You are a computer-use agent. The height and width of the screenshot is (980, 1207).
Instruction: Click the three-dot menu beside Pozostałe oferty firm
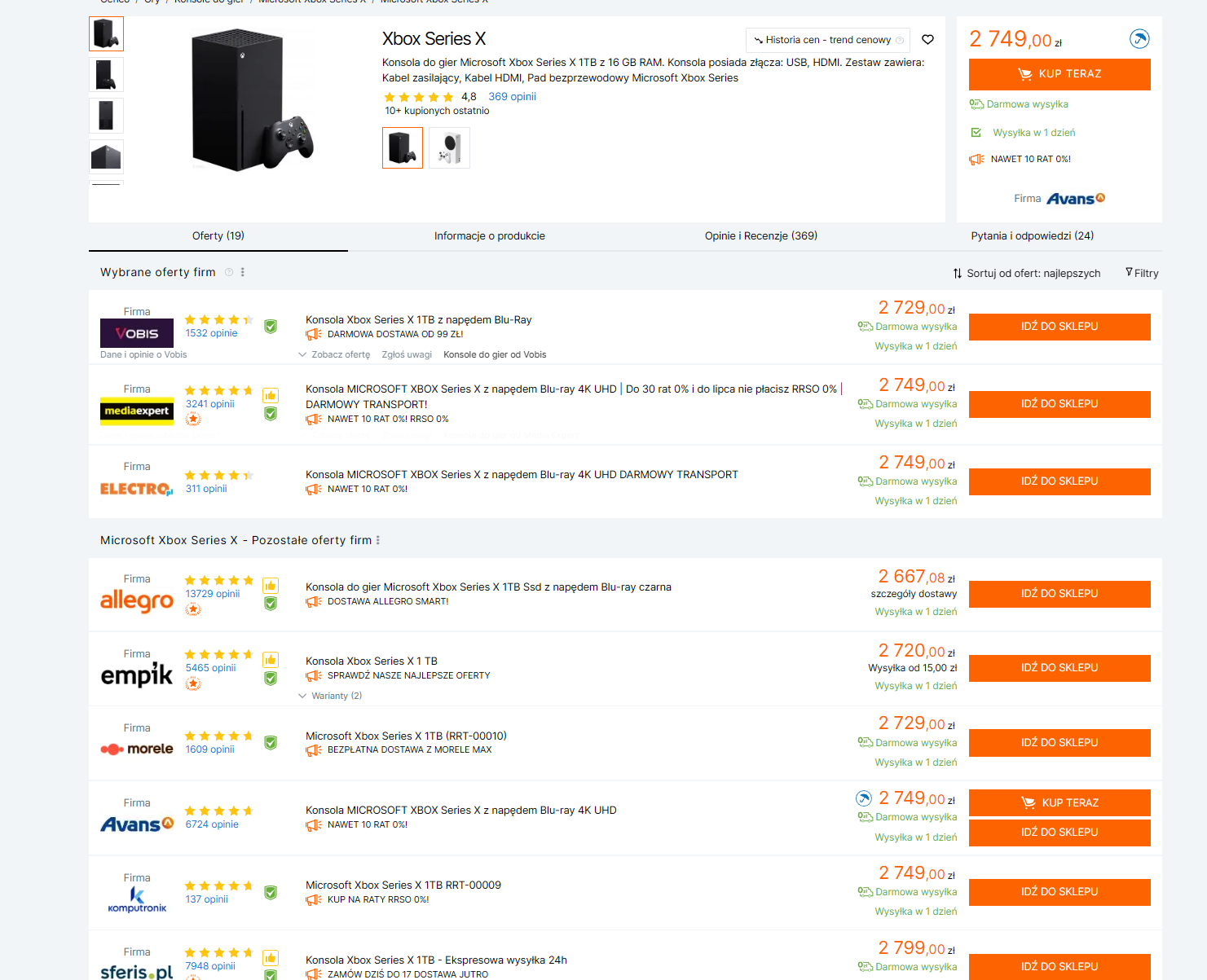click(x=378, y=540)
